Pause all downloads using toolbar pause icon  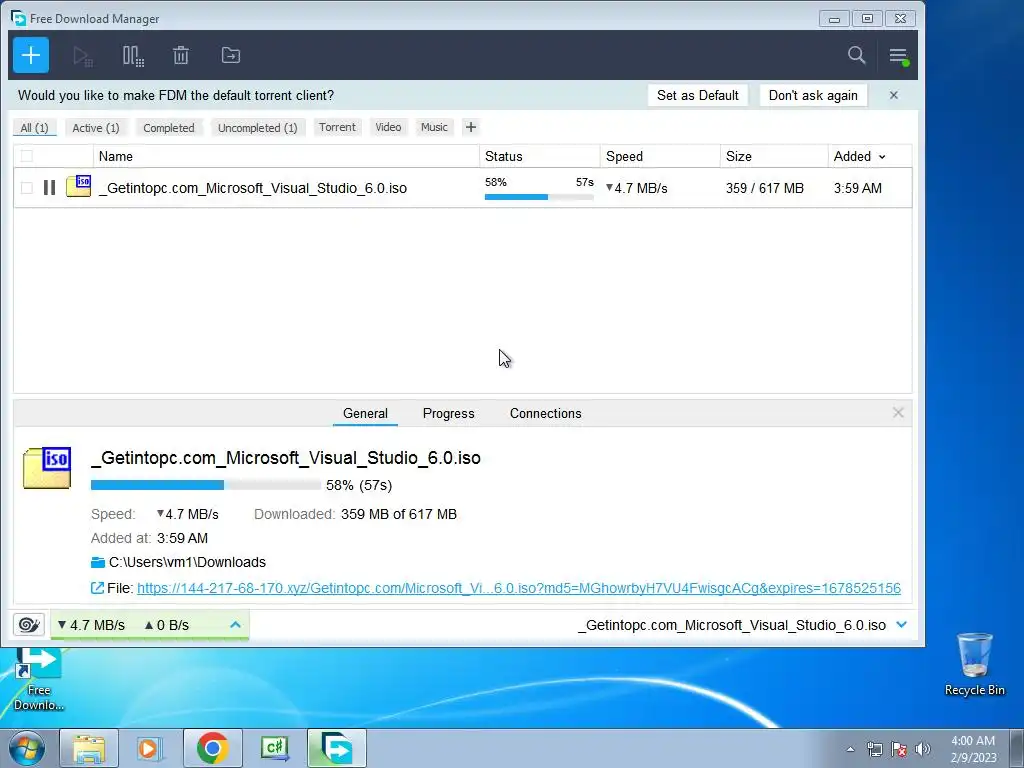pyautogui.click(x=133, y=56)
